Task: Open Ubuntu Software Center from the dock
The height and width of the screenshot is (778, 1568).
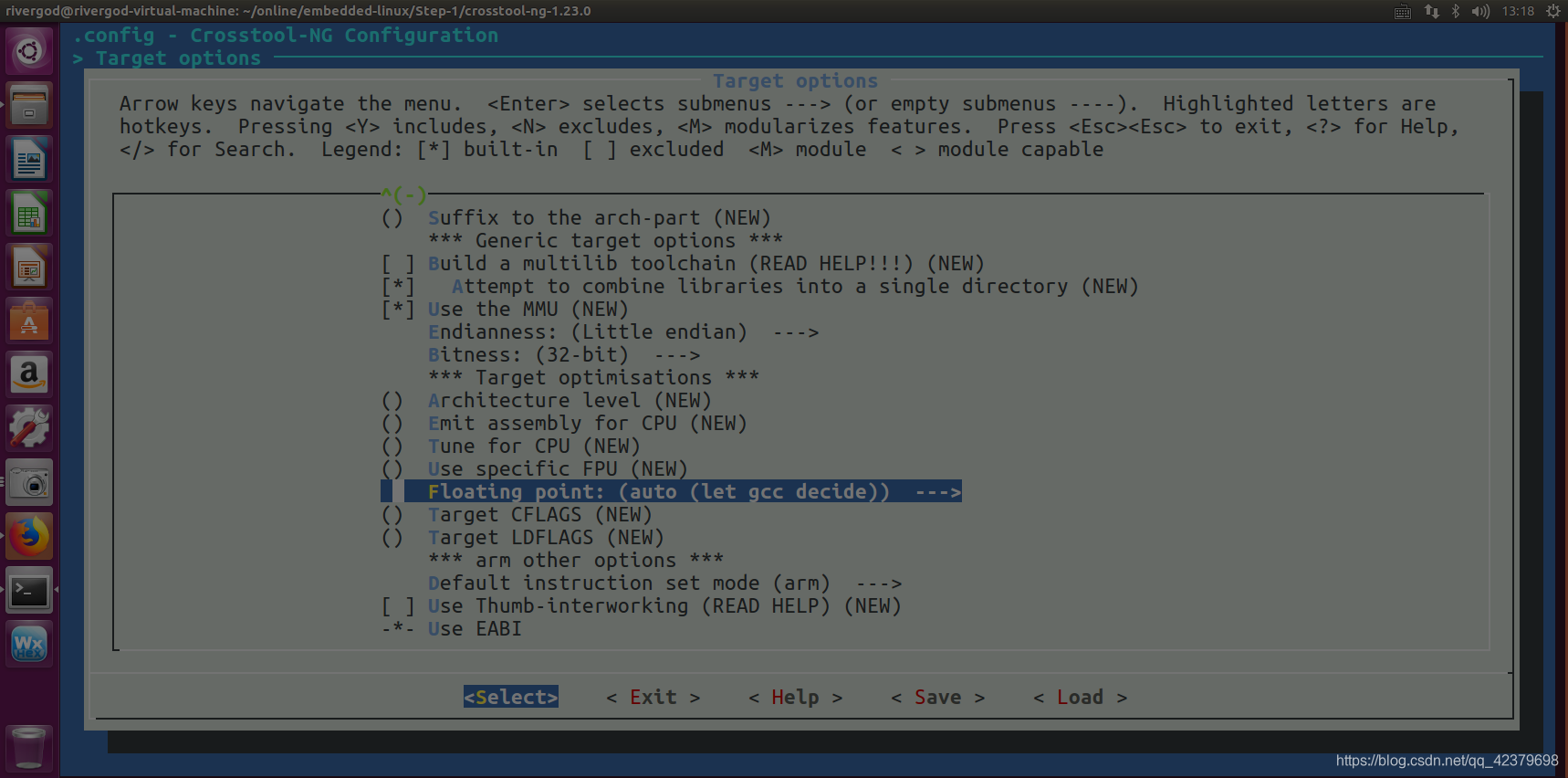Action: [x=29, y=321]
